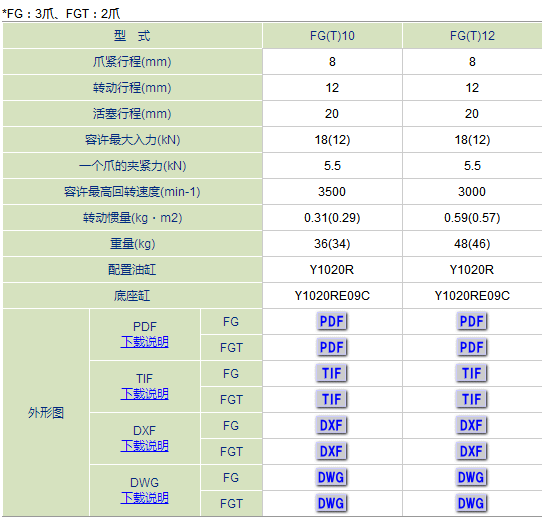Screen dimensions: 552x524
Task: Click the FG(T)10 column header cell
Action: point(332,36)
